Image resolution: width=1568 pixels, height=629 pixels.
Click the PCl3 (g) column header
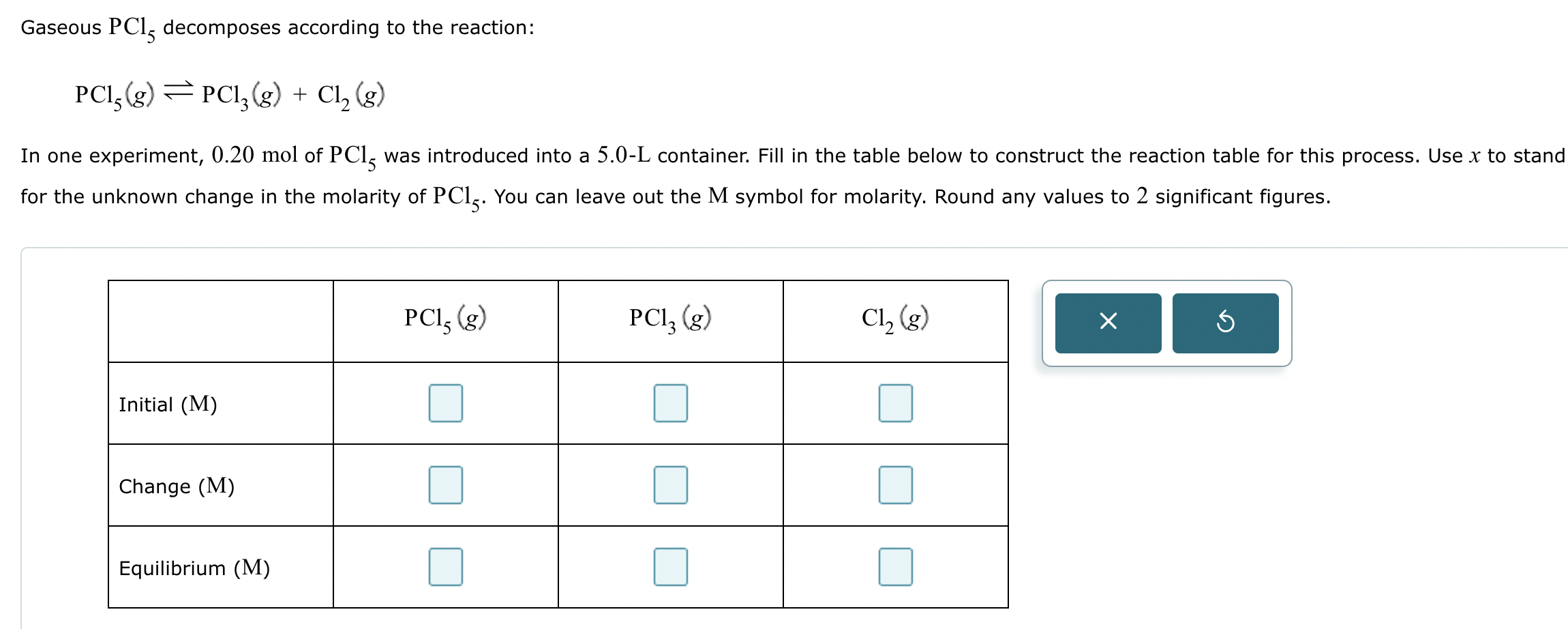click(669, 317)
